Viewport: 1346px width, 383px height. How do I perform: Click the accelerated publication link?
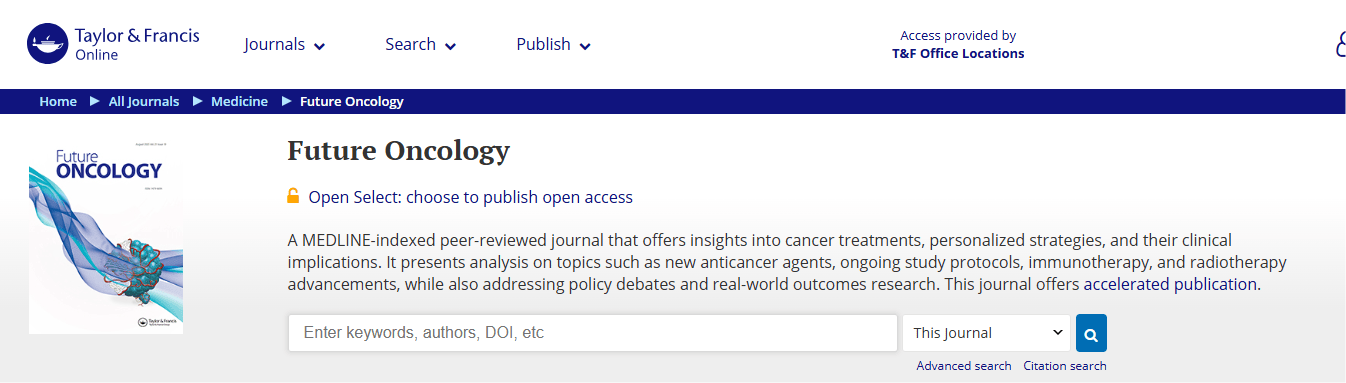pyautogui.click(x=1172, y=284)
